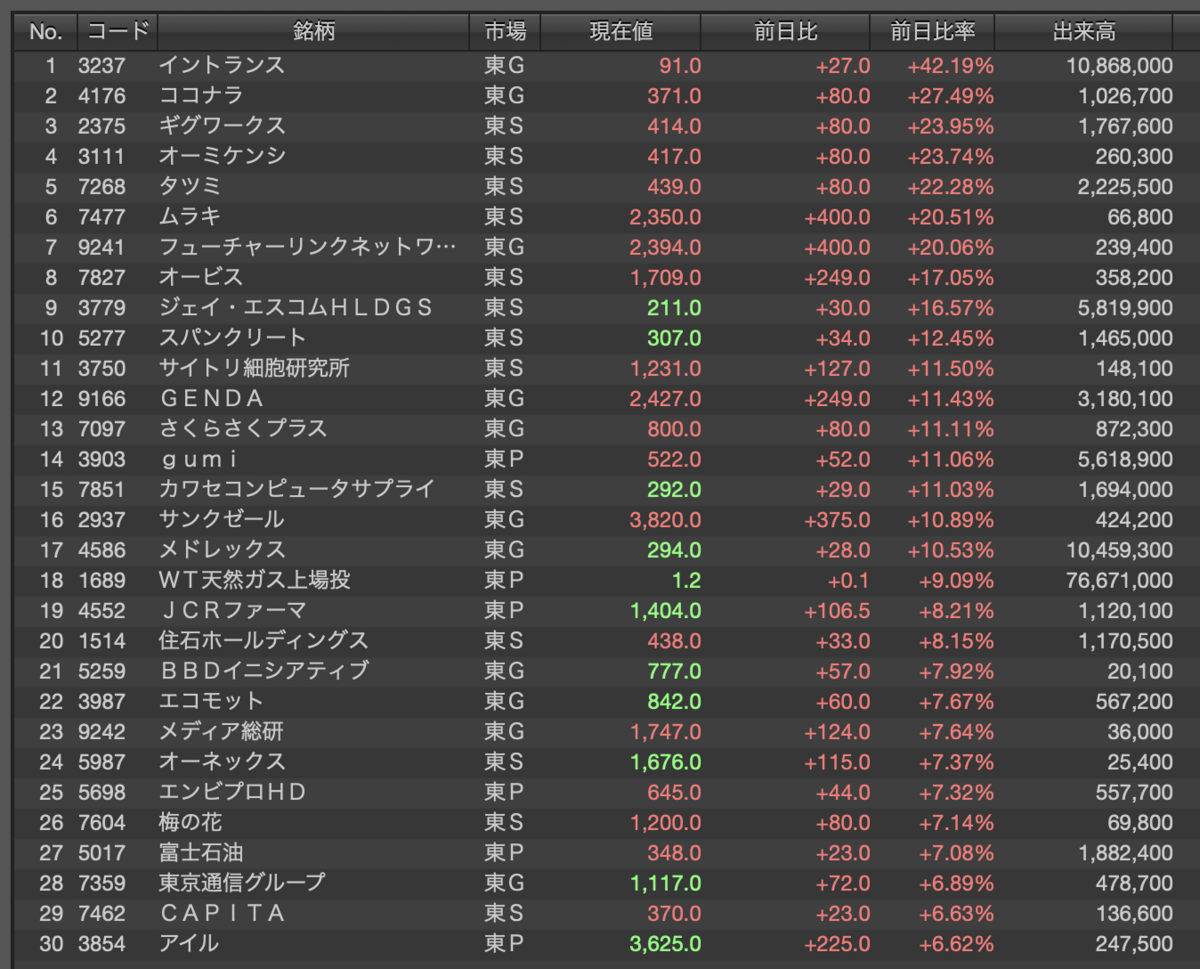Select current price 3,625.0
Viewport: 1200px width, 969px height.
tap(666, 943)
